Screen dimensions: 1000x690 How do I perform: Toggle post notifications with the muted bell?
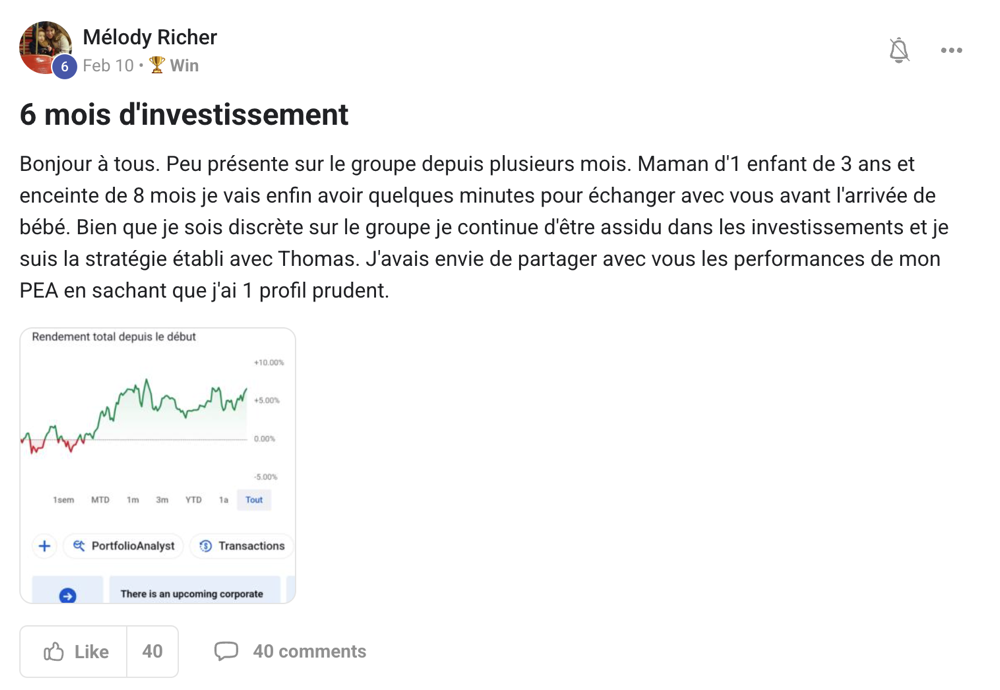click(x=899, y=49)
